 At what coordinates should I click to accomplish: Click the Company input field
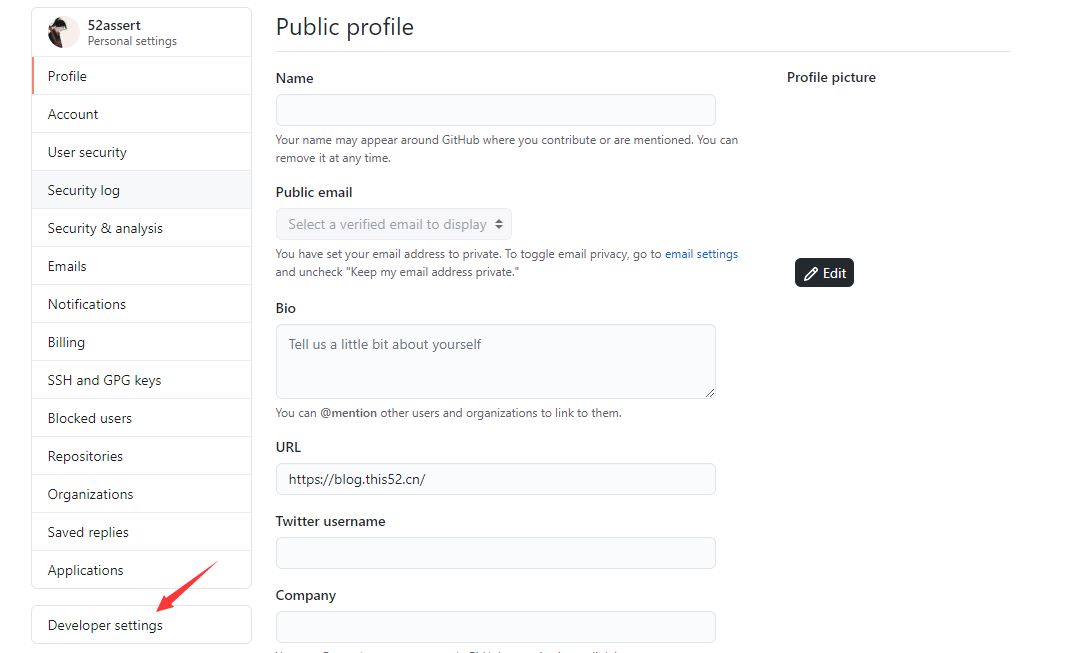coord(496,627)
